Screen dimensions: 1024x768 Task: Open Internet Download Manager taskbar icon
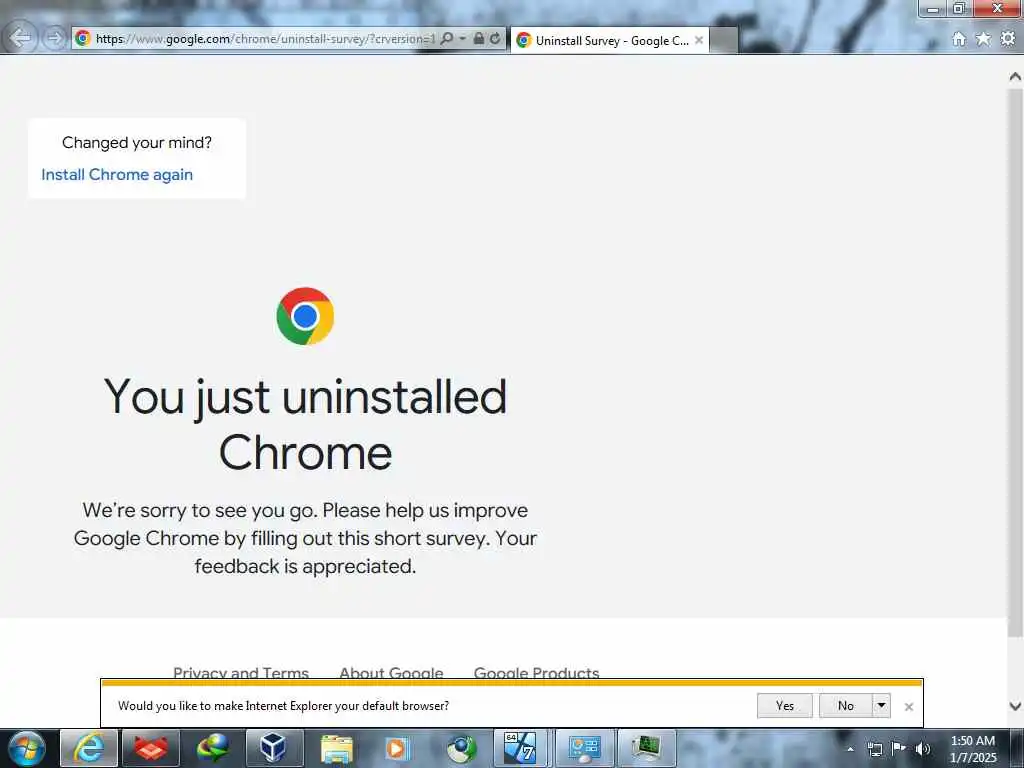[213, 748]
